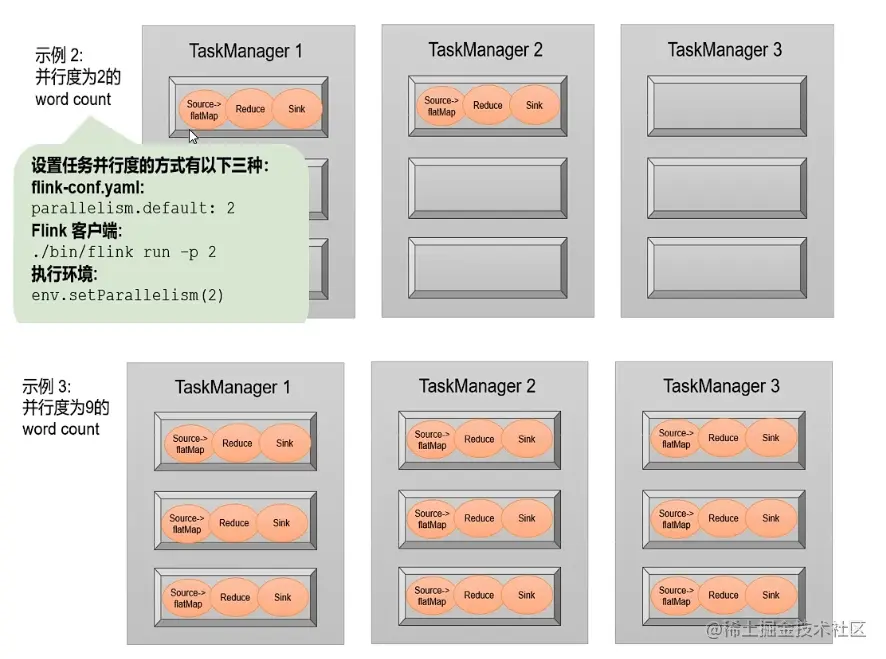Image resolution: width=886 pixels, height=659 pixels.
Task: Click the "Flink 客户端:" heading
Action: pos(76,231)
